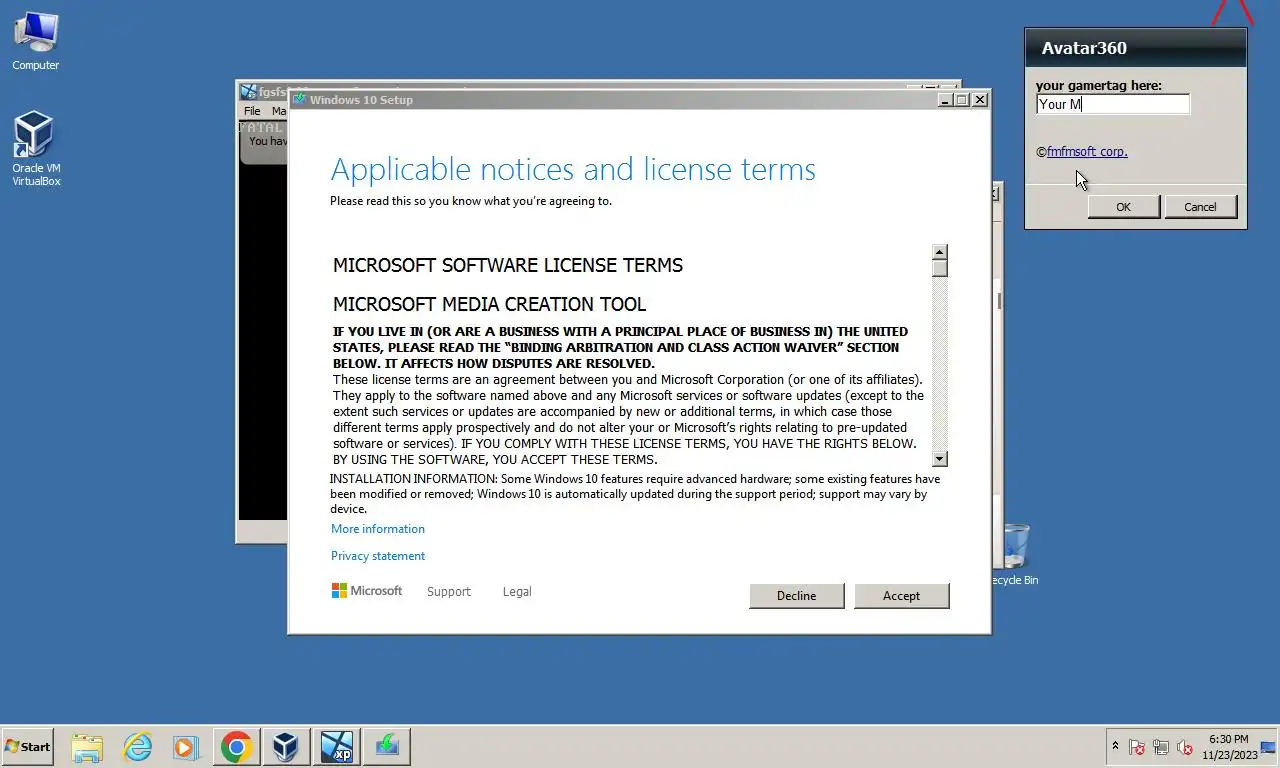Click OK in the Avatar360 dialog
Image resolution: width=1280 pixels, height=768 pixels.
point(1123,207)
